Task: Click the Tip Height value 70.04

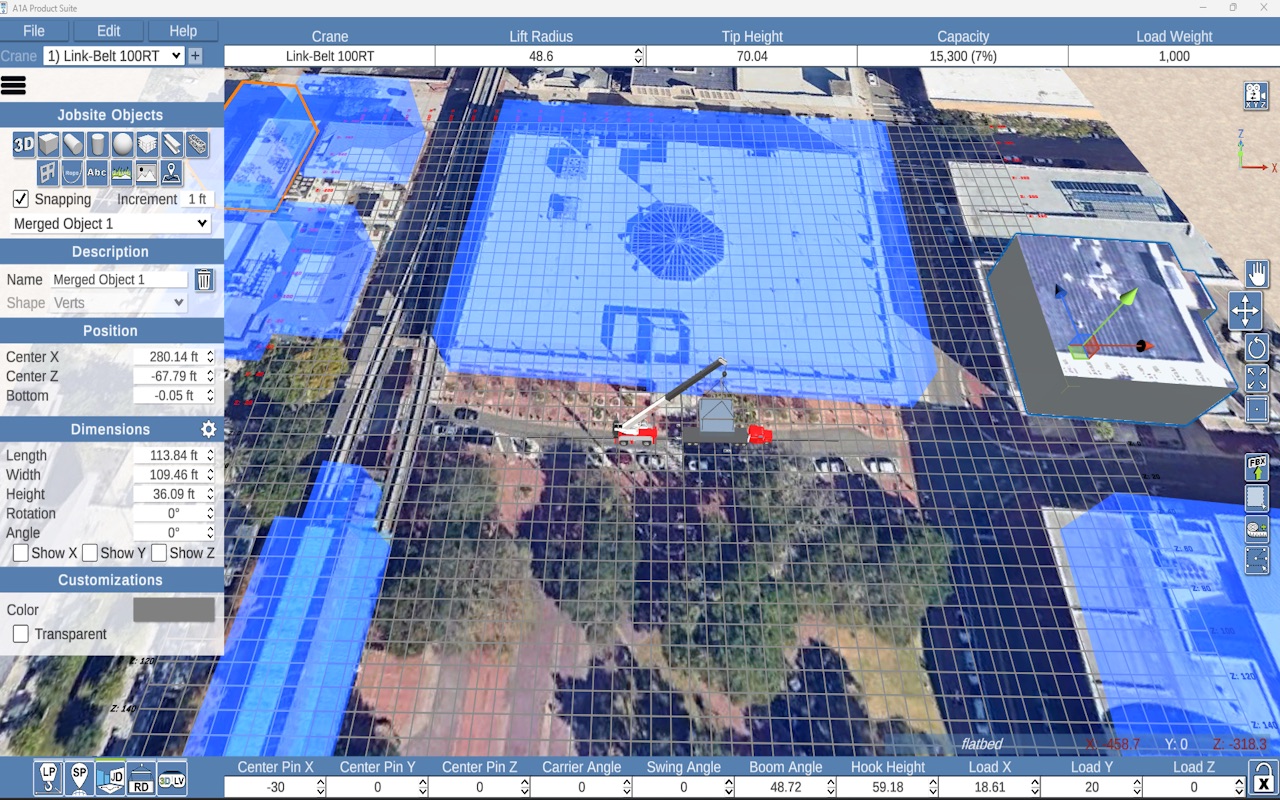Action: tap(752, 57)
